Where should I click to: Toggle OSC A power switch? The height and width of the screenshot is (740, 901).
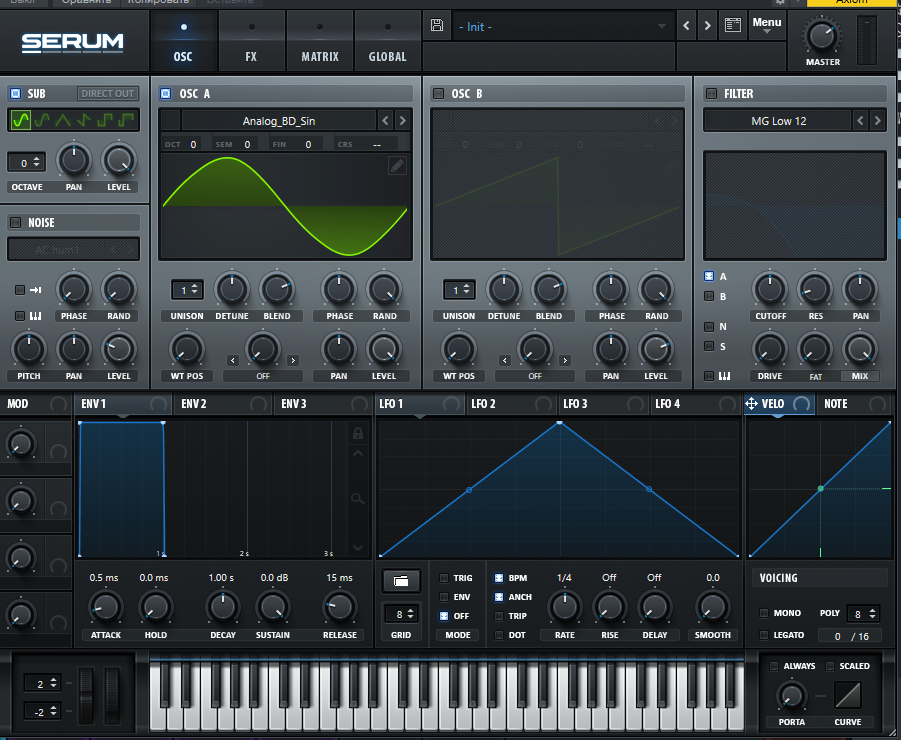click(x=165, y=93)
